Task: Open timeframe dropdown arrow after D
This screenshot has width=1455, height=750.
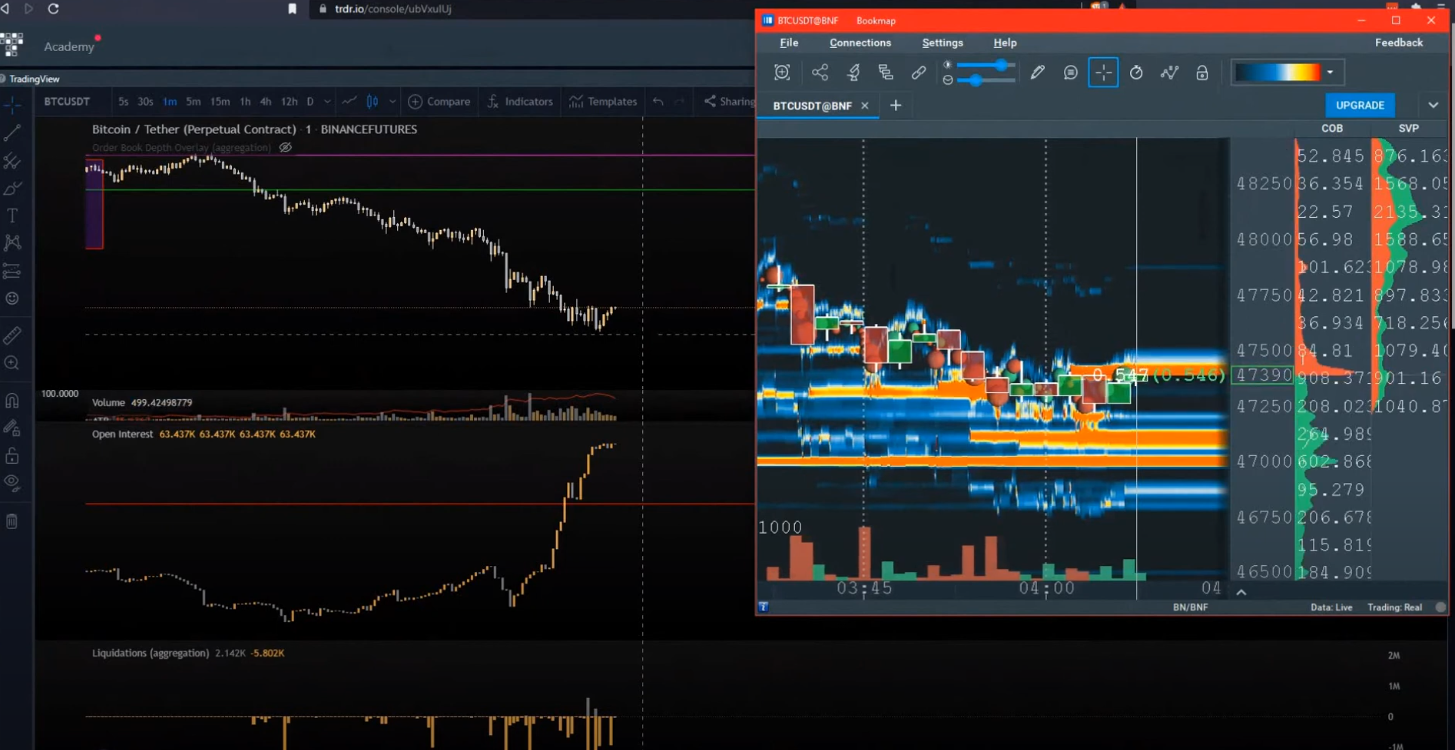Action: (327, 101)
